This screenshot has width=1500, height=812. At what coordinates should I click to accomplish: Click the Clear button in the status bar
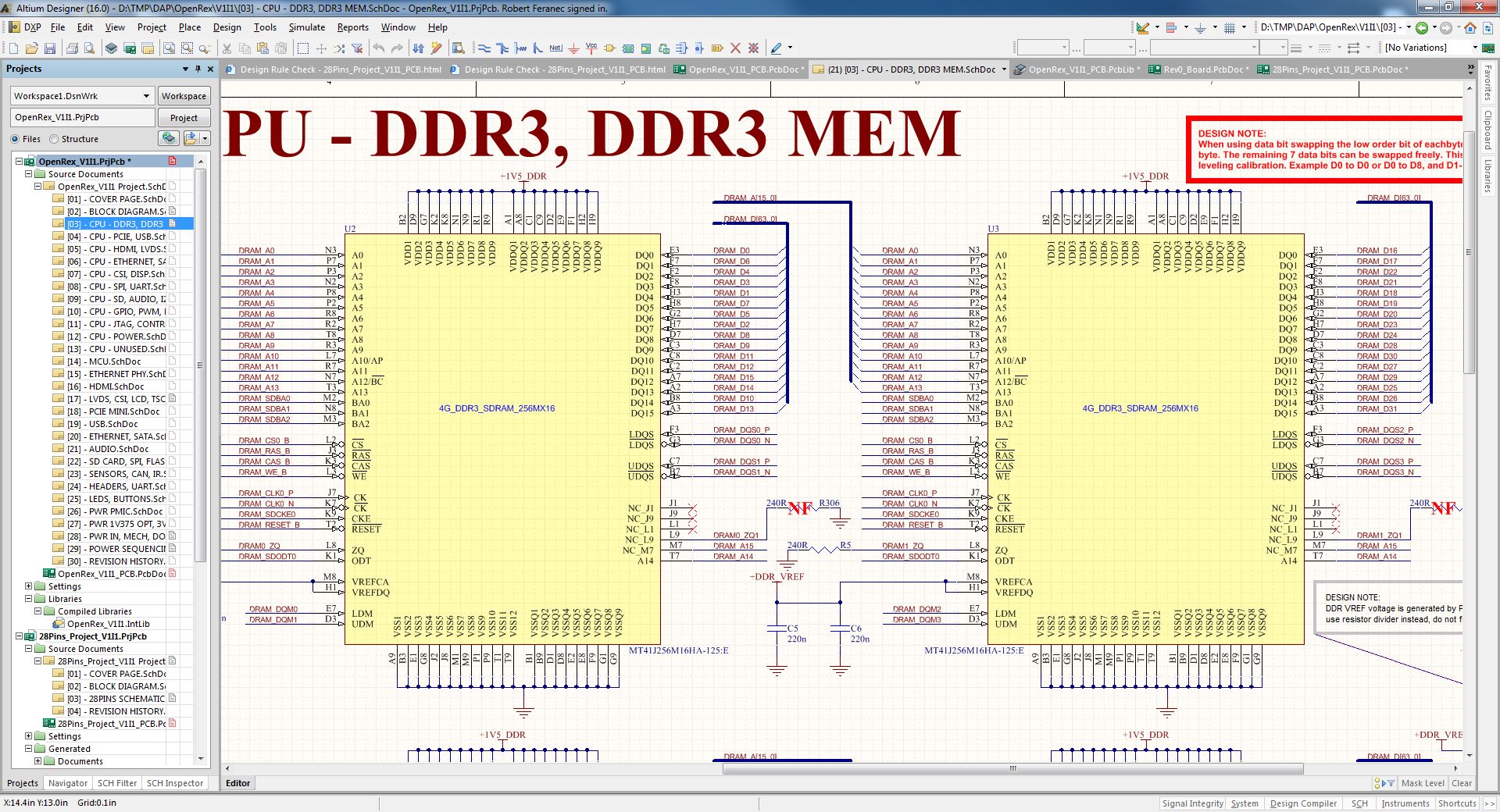coord(1461,783)
